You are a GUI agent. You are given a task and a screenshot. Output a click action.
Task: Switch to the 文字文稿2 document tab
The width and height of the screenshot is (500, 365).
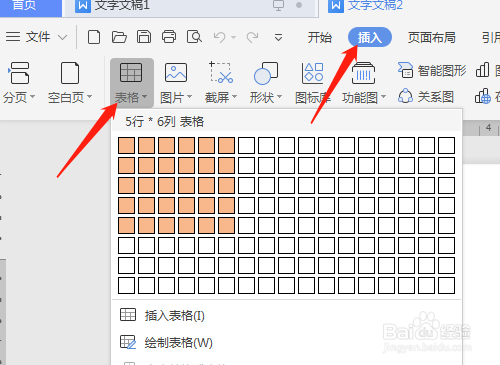coord(375,6)
